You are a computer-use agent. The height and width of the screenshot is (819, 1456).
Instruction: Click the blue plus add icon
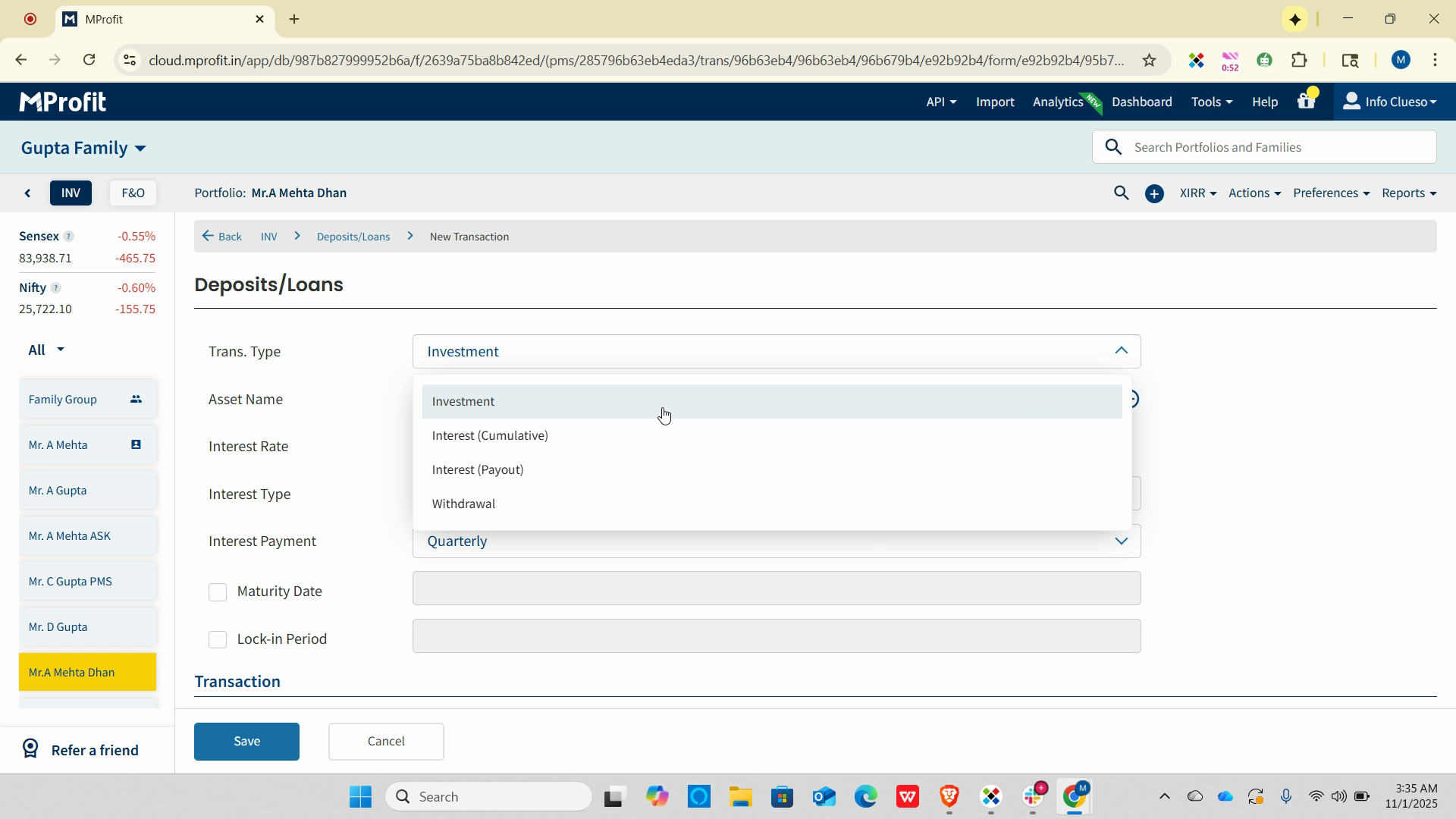1154,194
